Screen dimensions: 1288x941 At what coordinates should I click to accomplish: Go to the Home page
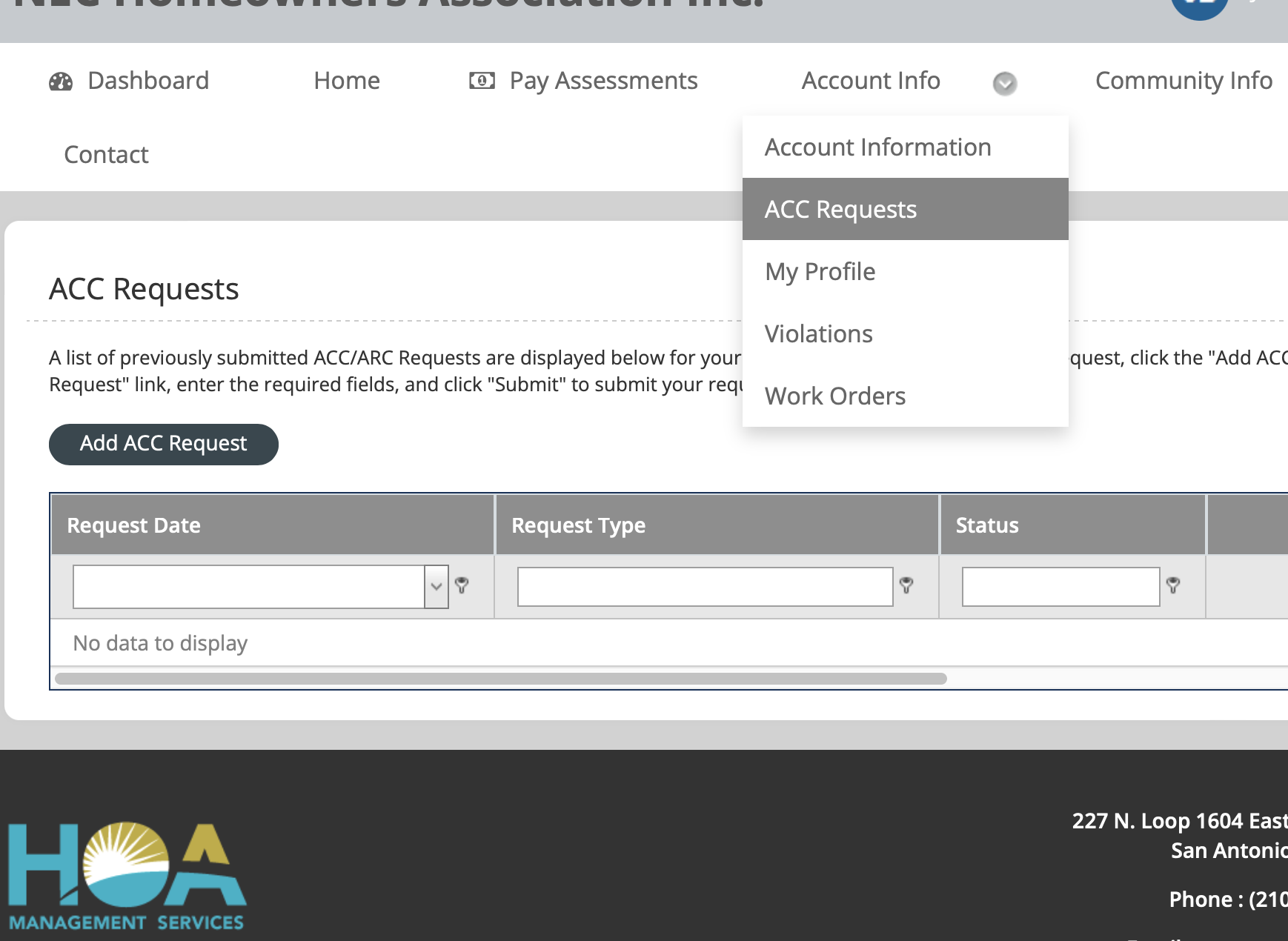pyautogui.click(x=346, y=80)
